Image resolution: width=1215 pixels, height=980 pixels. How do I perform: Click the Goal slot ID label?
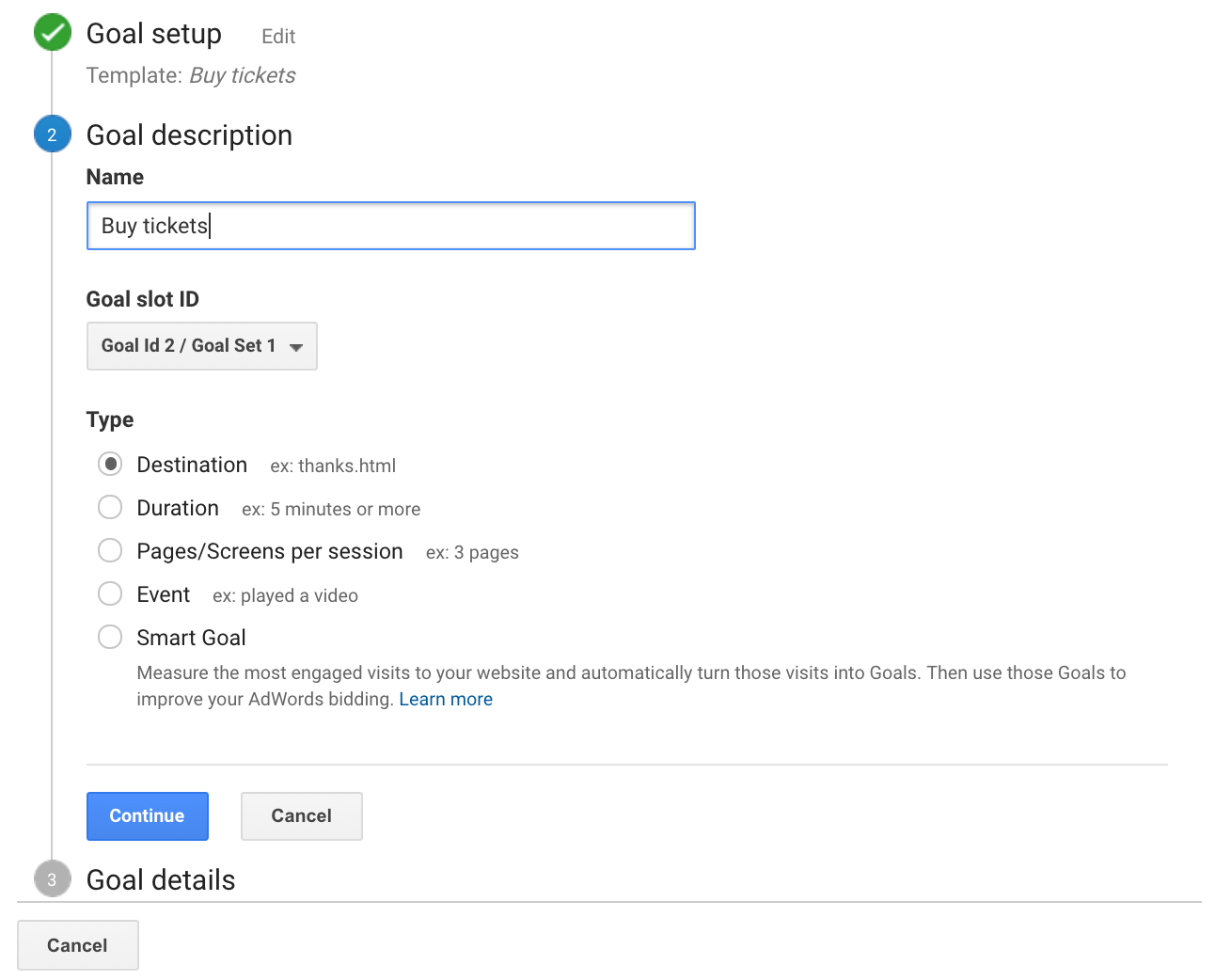143,299
